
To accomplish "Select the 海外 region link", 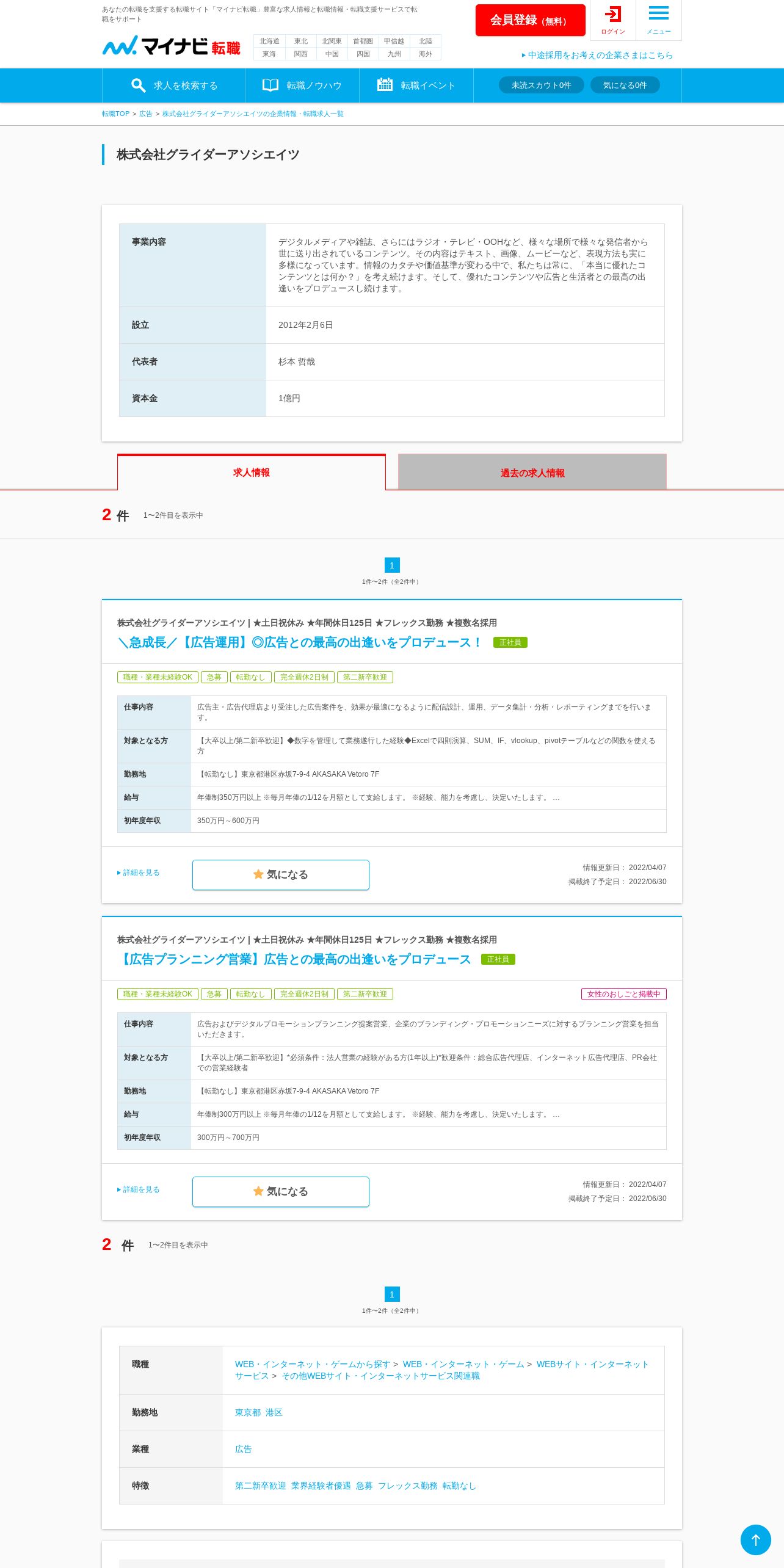I will pos(426,54).
